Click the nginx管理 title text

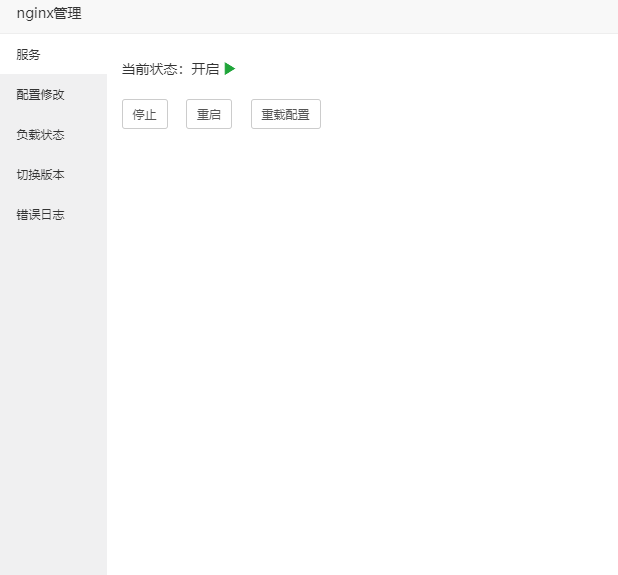pyautogui.click(x=49, y=13)
